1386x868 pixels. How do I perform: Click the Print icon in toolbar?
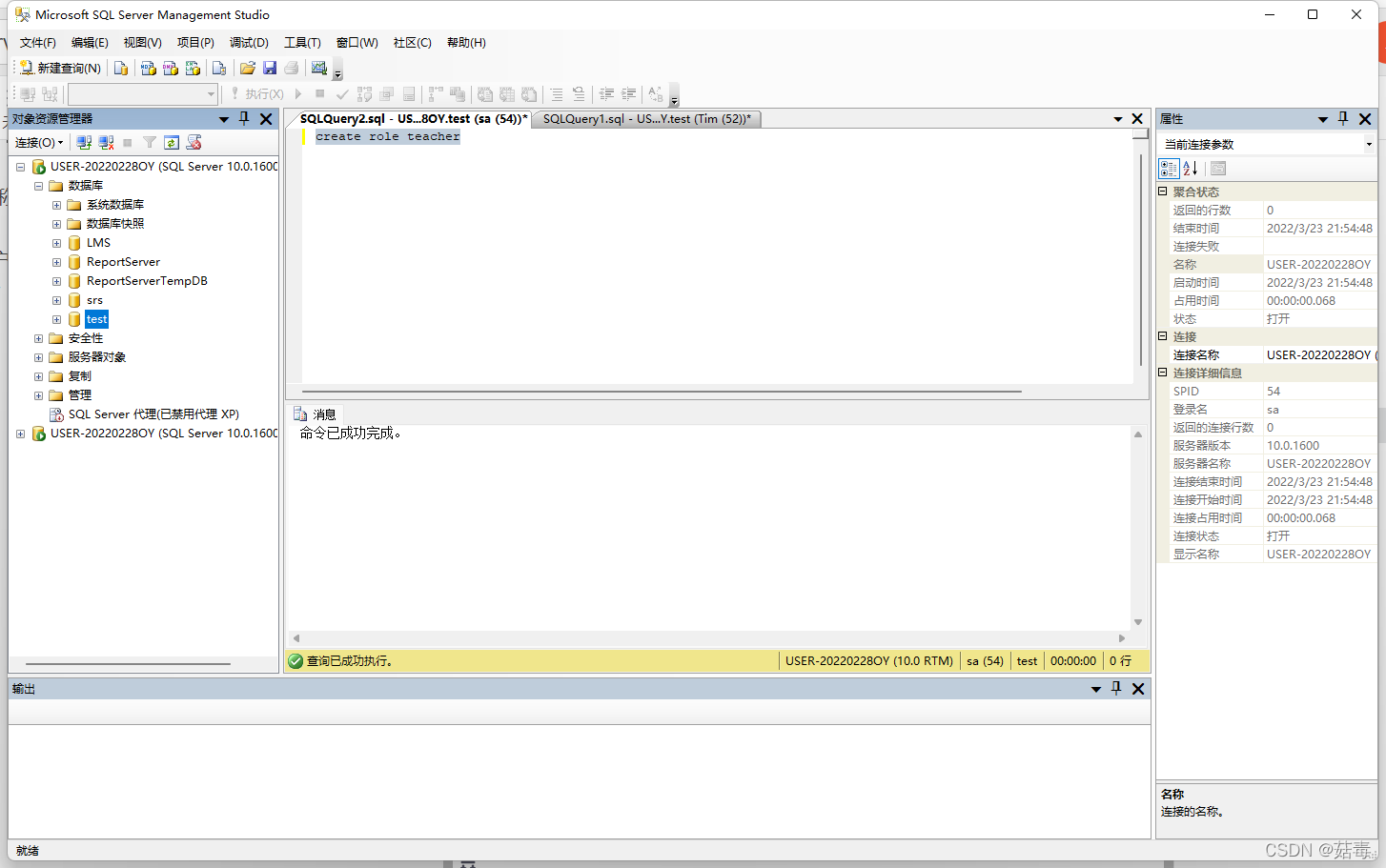(292, 68)
